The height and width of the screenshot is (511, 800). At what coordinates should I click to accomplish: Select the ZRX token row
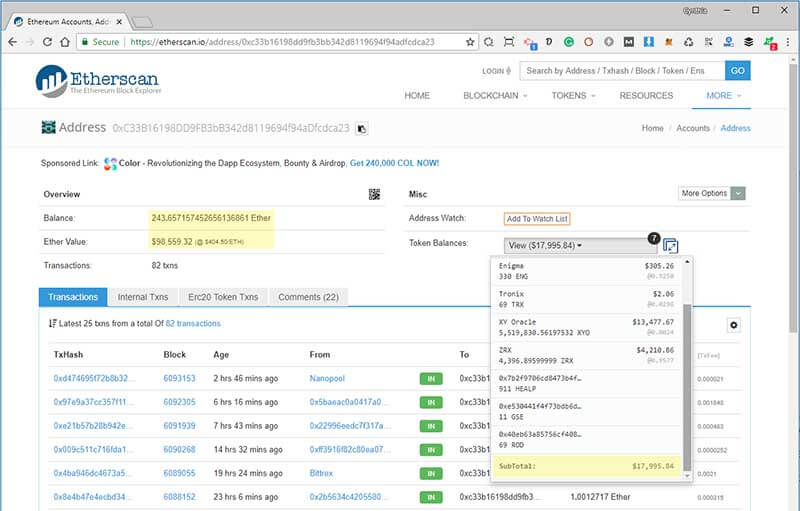click(x=586, y=355)
